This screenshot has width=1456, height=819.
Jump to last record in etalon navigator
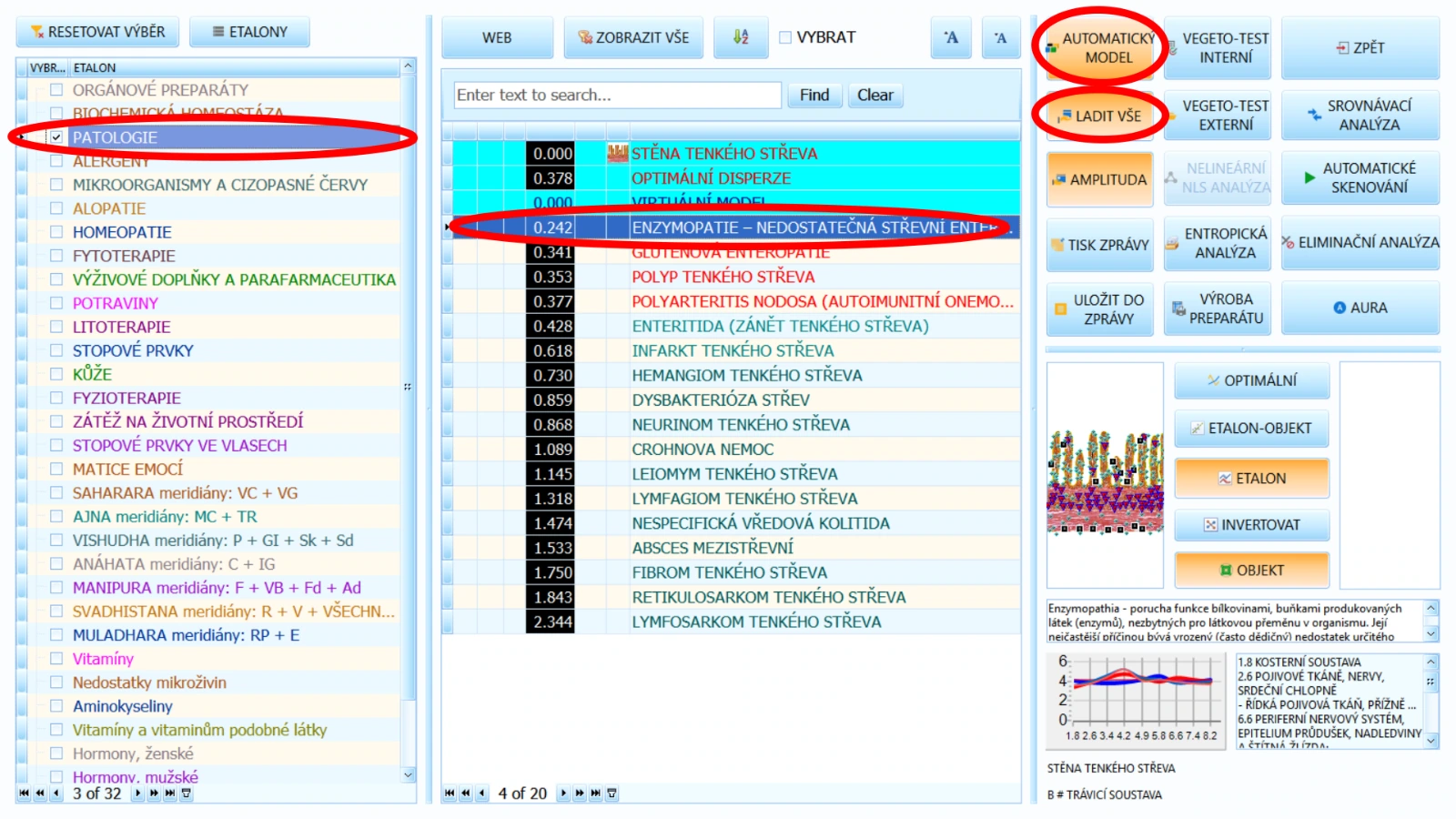coord(170,794)
